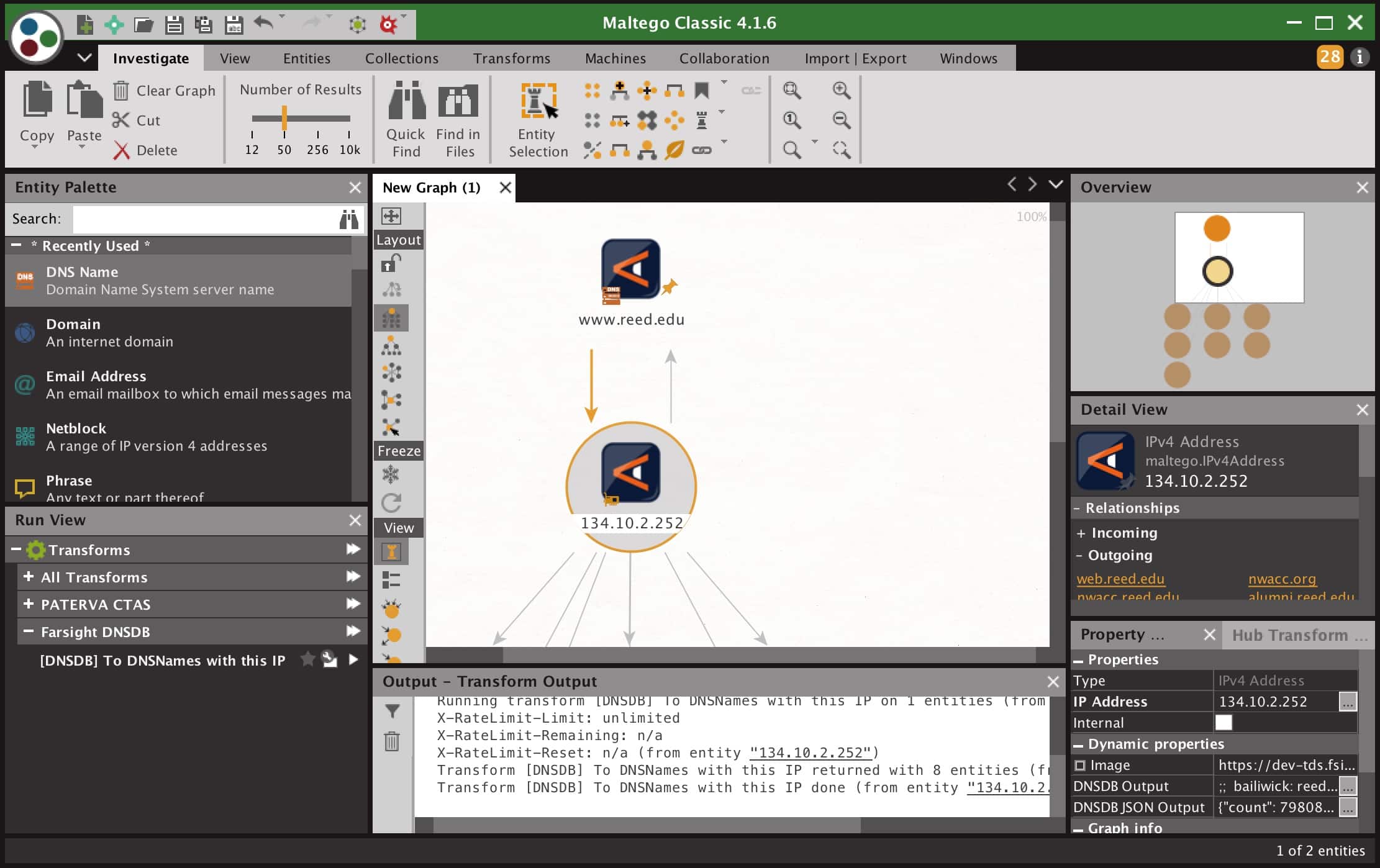Toggle the Image dynamic property checkbox
Viewport: 1380px width, 868px height.
[1080, 765]
